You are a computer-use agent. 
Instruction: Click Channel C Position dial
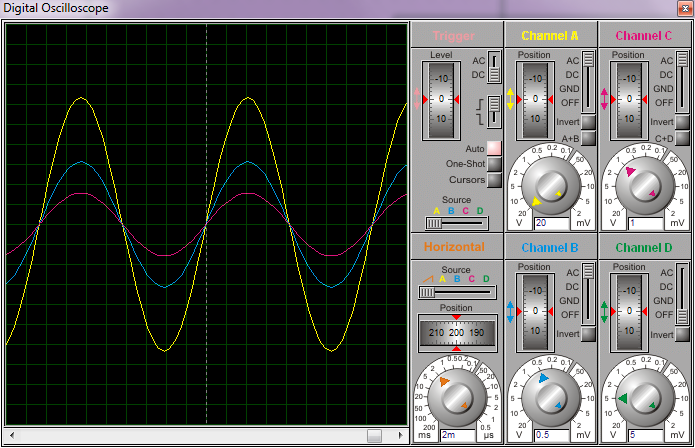pos(629,100)
